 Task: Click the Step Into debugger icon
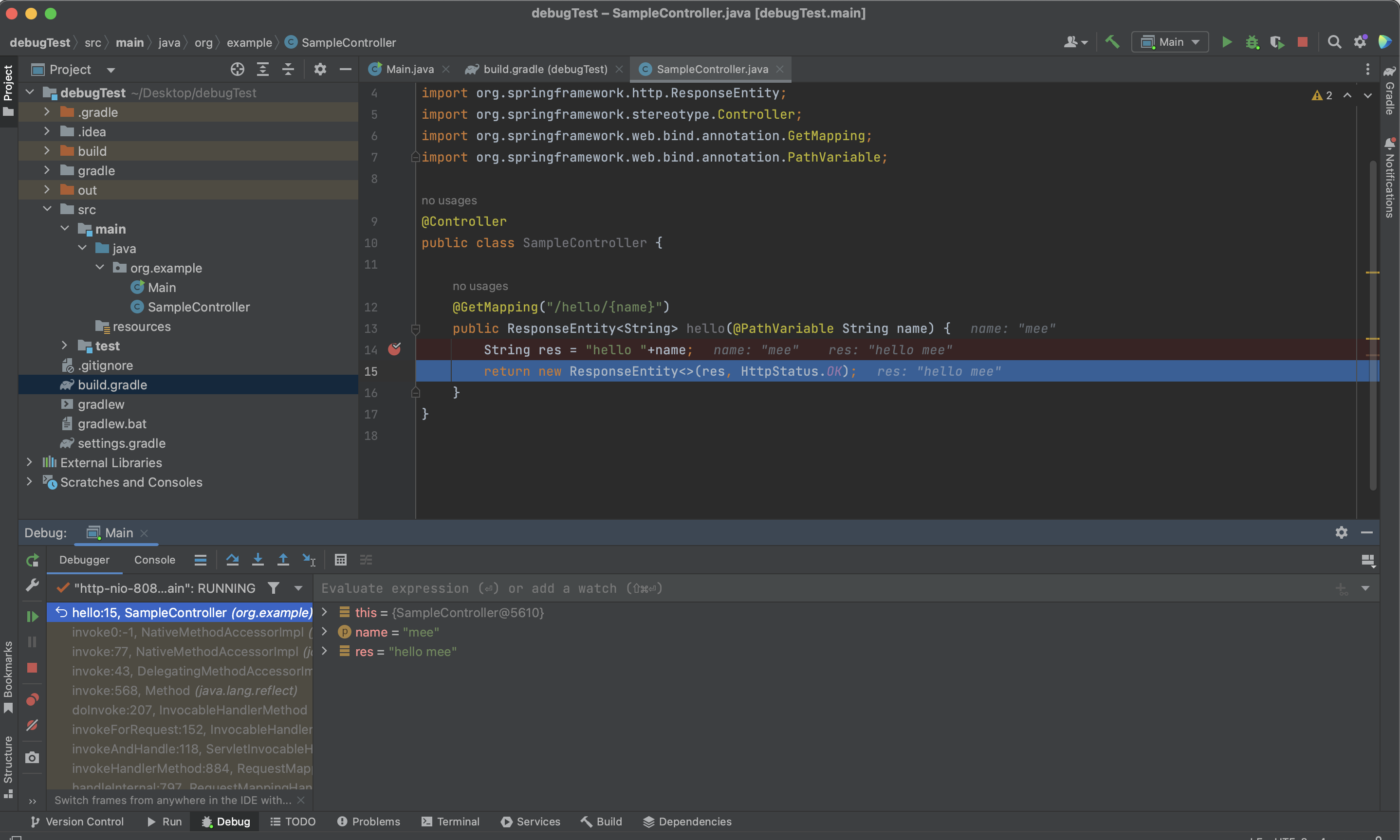point(258,560)
